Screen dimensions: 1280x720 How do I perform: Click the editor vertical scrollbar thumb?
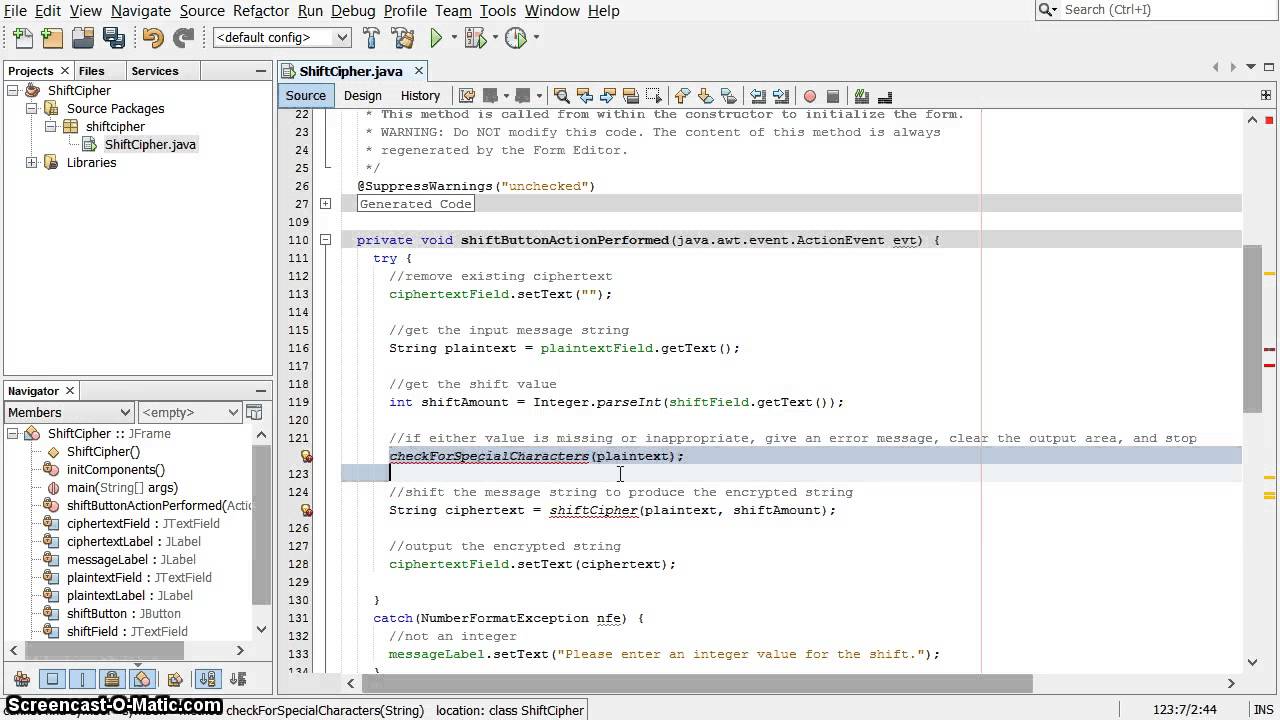click(1253, 328)
